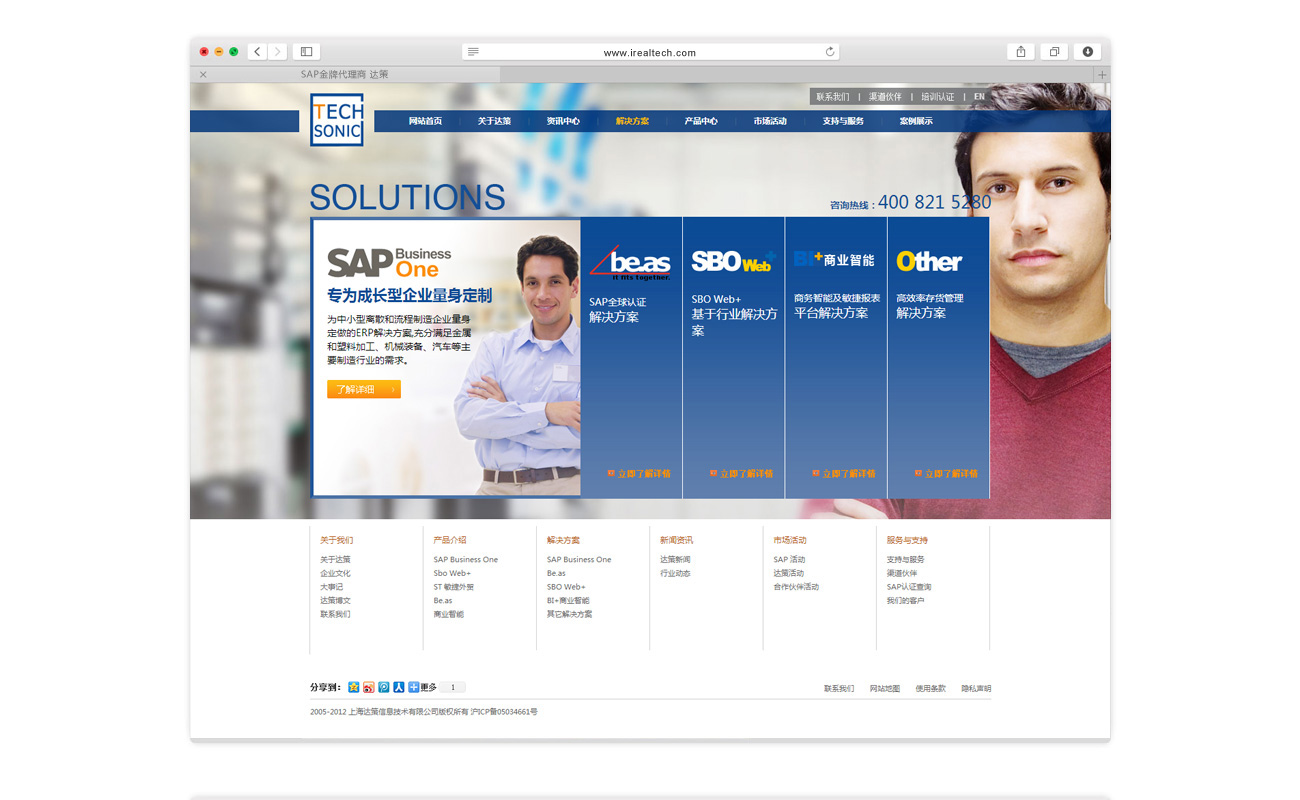Open the BI+商业智能 solution panel
Viewport: 1300px width, 800px height.
pos(836,358)
